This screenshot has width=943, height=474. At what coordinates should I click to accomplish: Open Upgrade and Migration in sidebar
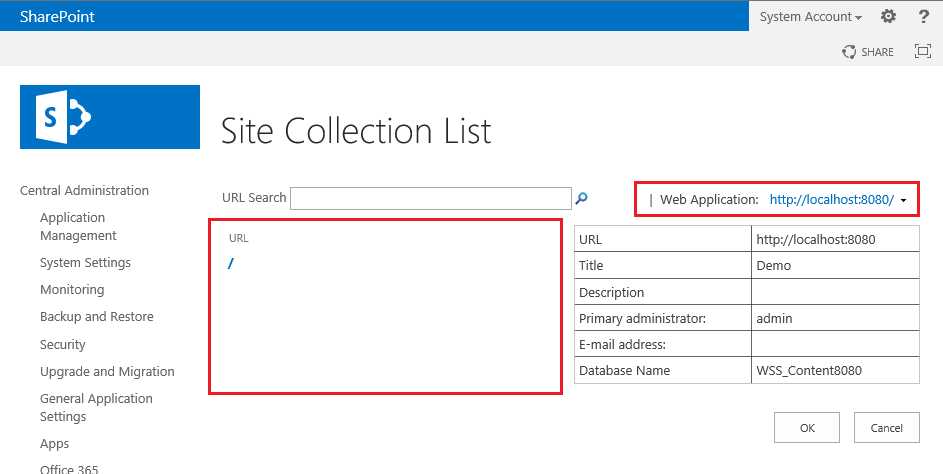[107, 372]
